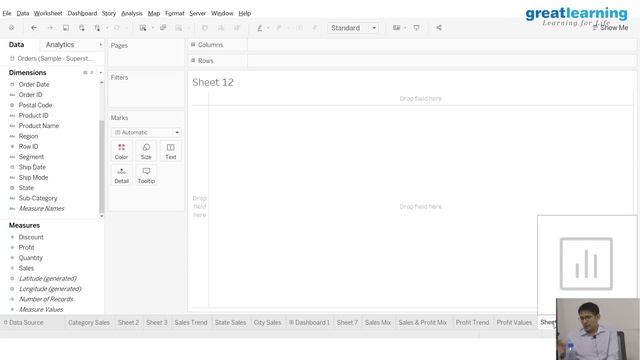640x360 pixels.
Task: Click the Sort Descending icon
Action: (x=237, y=28)
